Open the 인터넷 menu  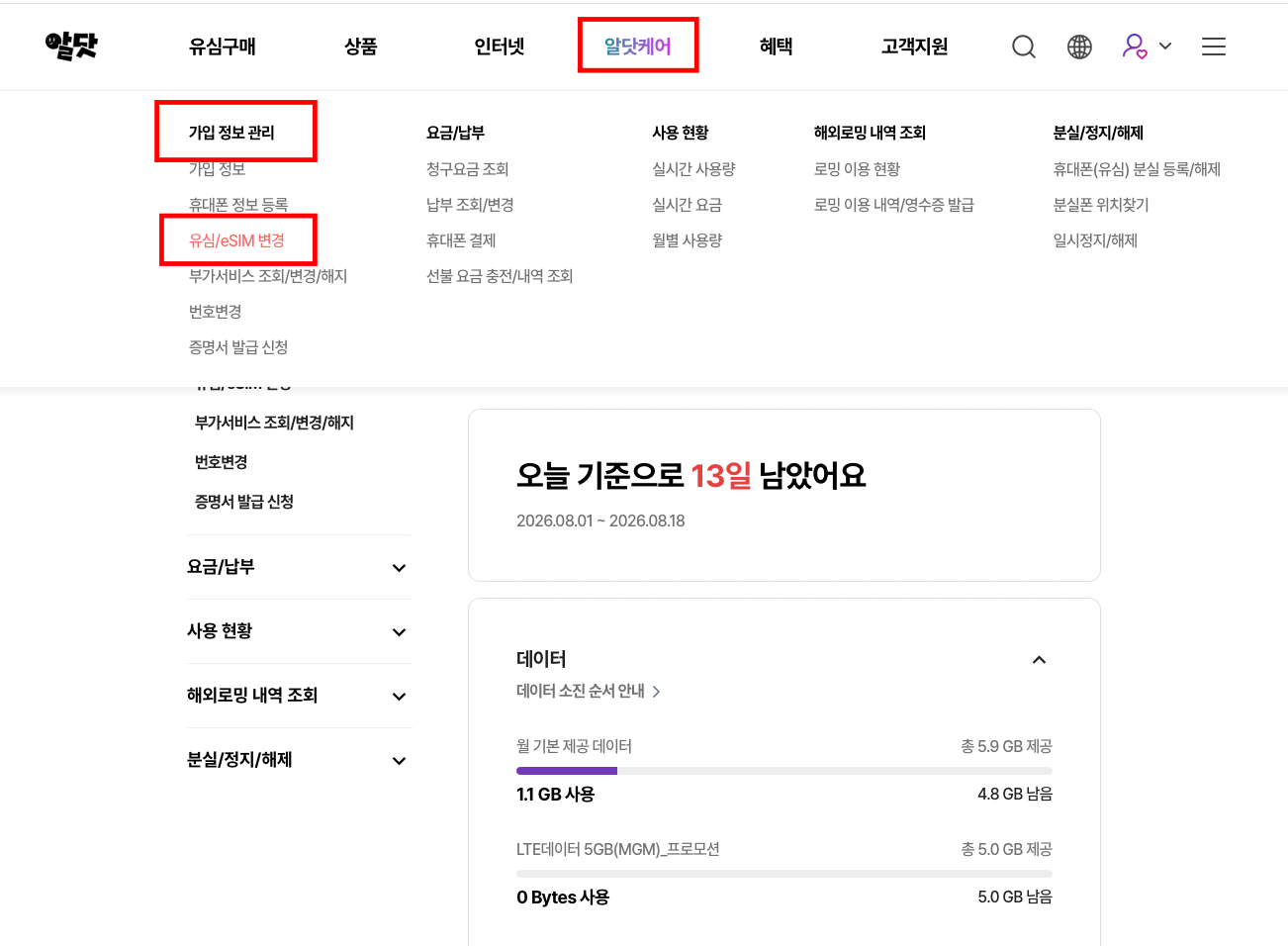(x=500, y=47)
